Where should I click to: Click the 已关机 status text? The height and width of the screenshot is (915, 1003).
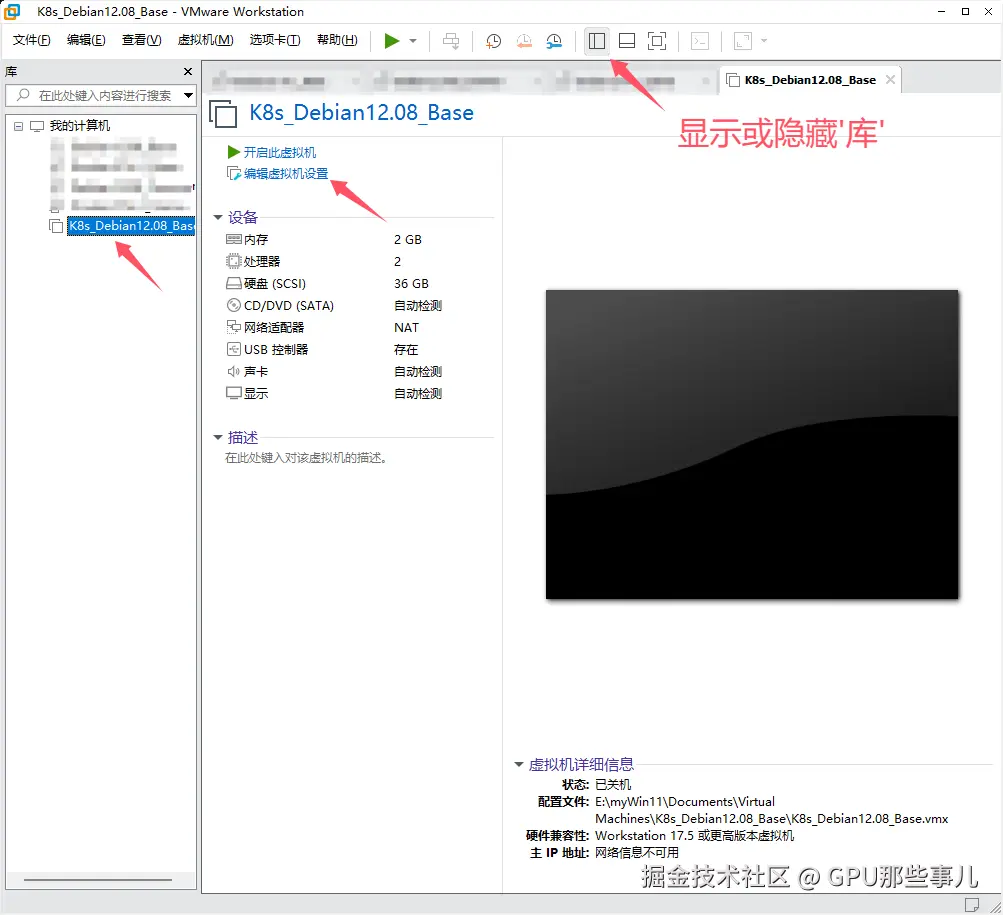pyautogui.click(x=613, y=784)
